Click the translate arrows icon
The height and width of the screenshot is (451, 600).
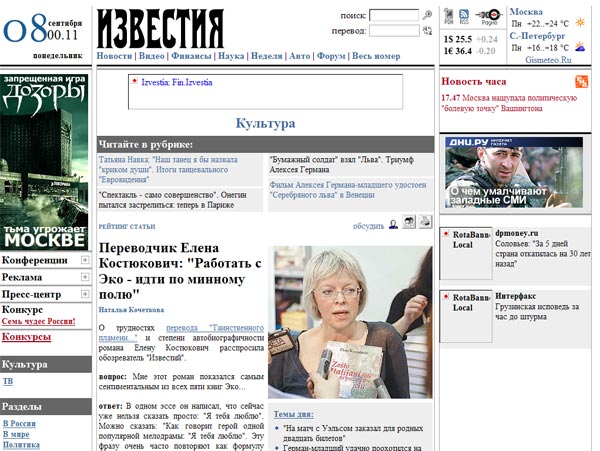[427, 31]
